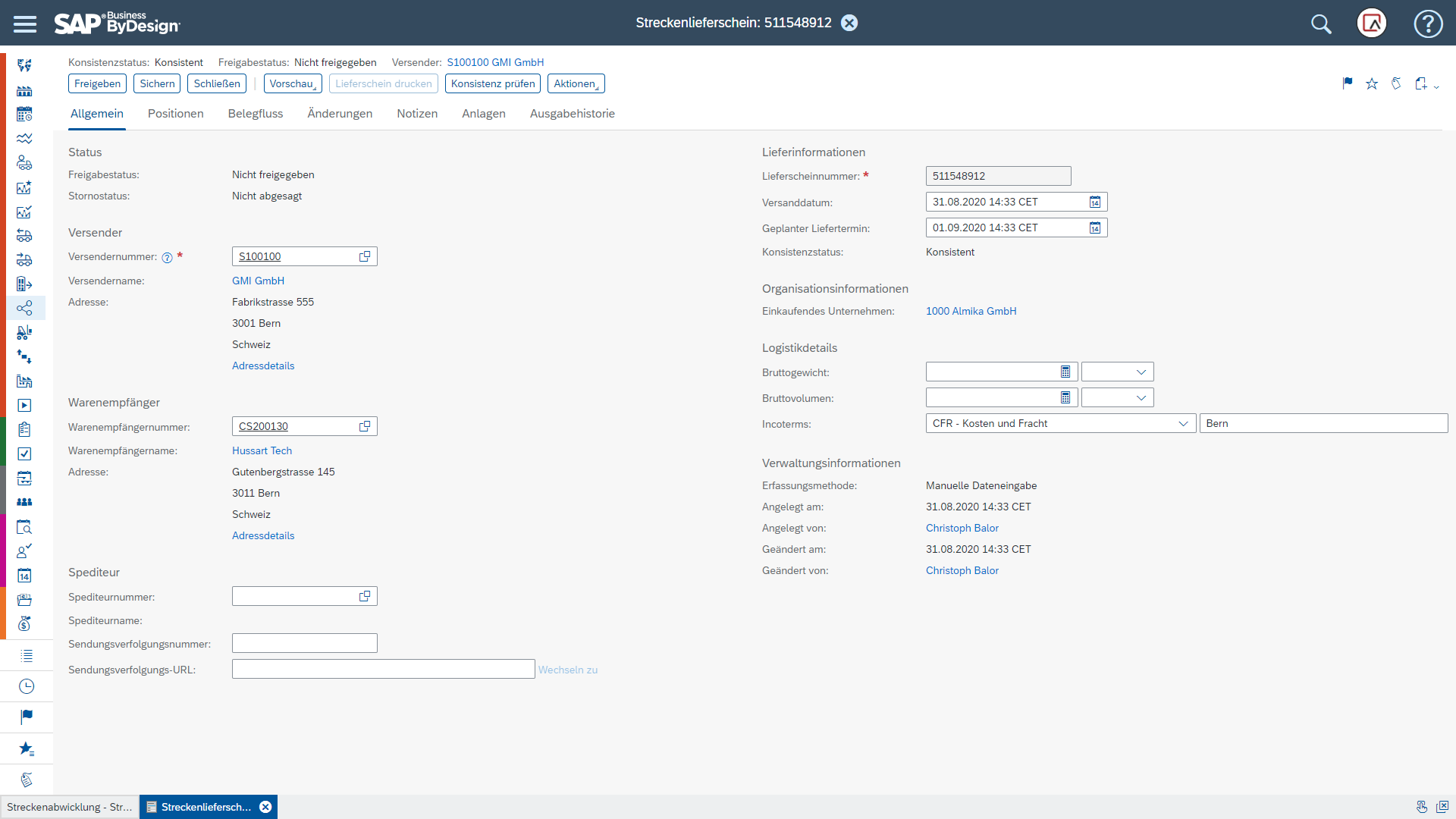The width and height of the screenshot is (1456, 819).
Task: Open calendar picker for Versanddatum
Action: coord(1095,202)
